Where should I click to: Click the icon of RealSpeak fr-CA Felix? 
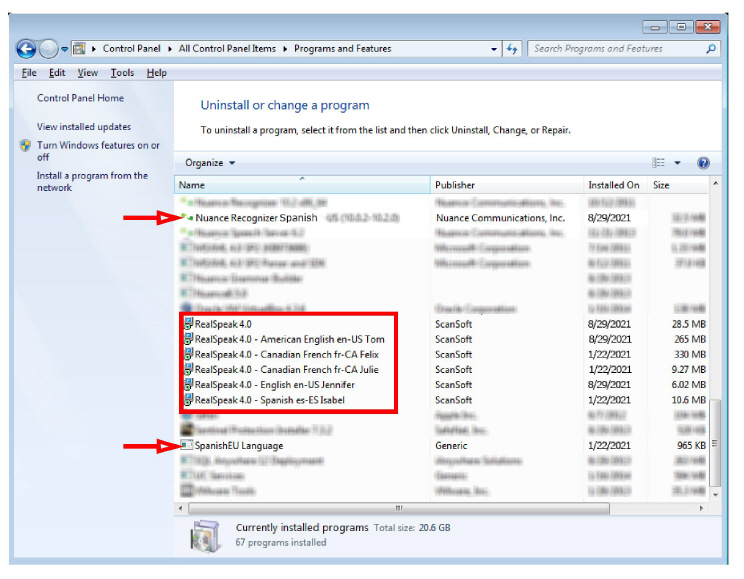point(188,355)
